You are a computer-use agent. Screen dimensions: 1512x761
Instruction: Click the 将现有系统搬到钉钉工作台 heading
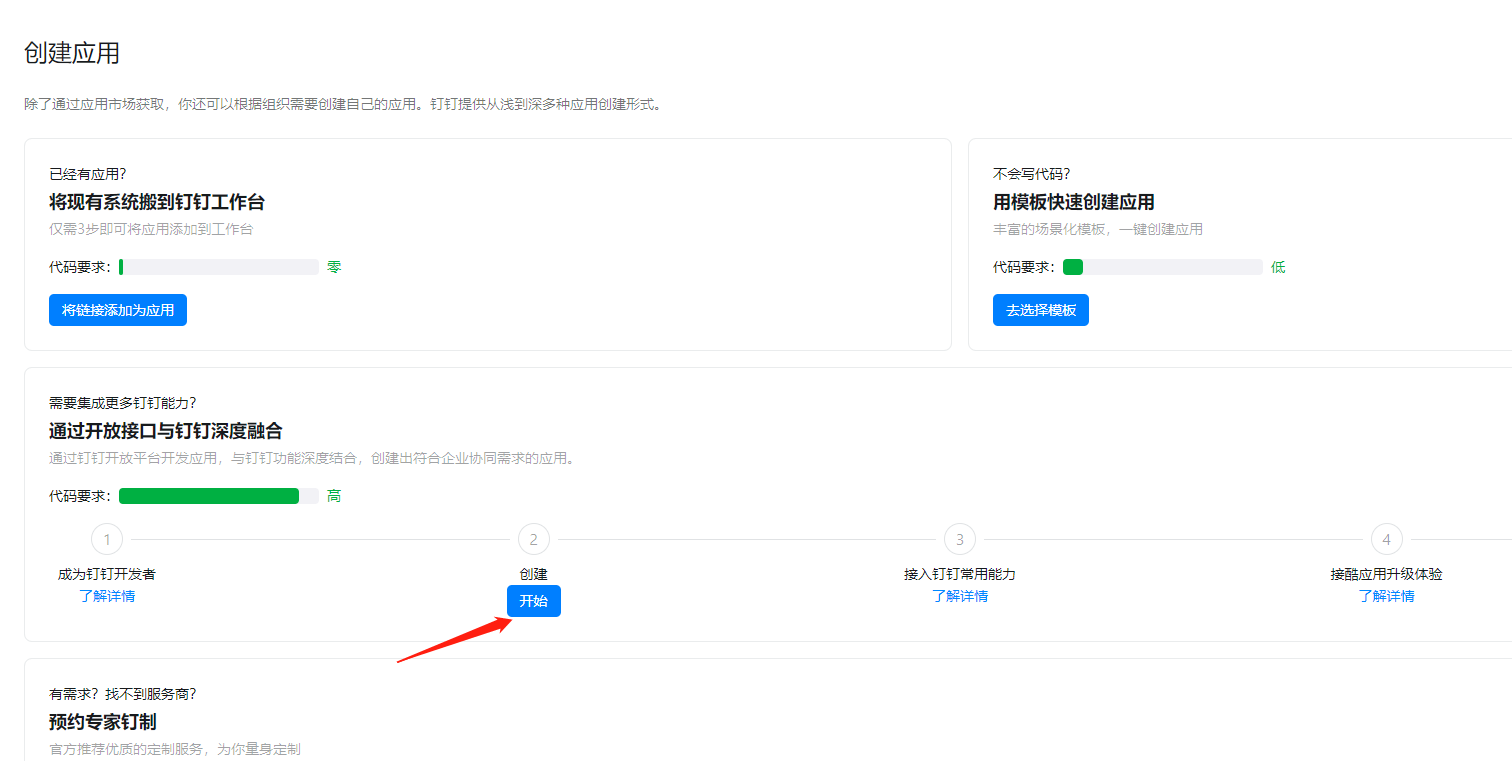[157, 202]
